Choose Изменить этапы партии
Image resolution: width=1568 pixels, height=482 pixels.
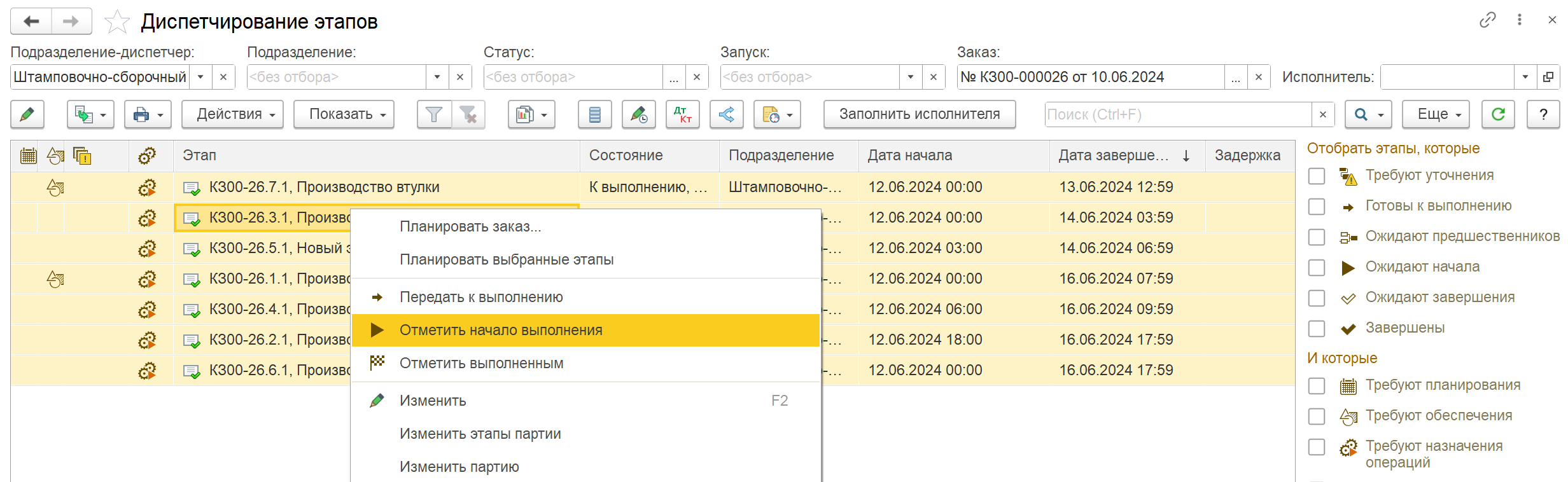[x=585, y=434]
